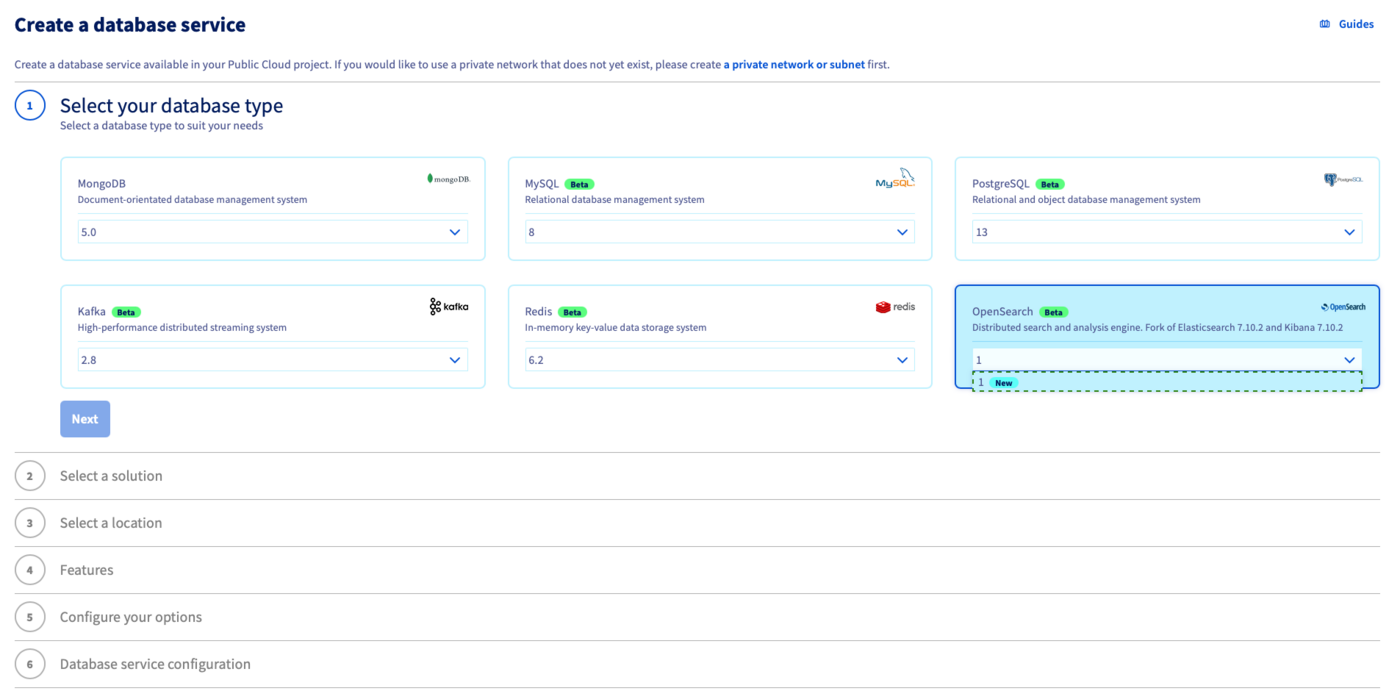Open the MySQL version dropdown
The image size is (1400, 691).
(x=718, y=231)
